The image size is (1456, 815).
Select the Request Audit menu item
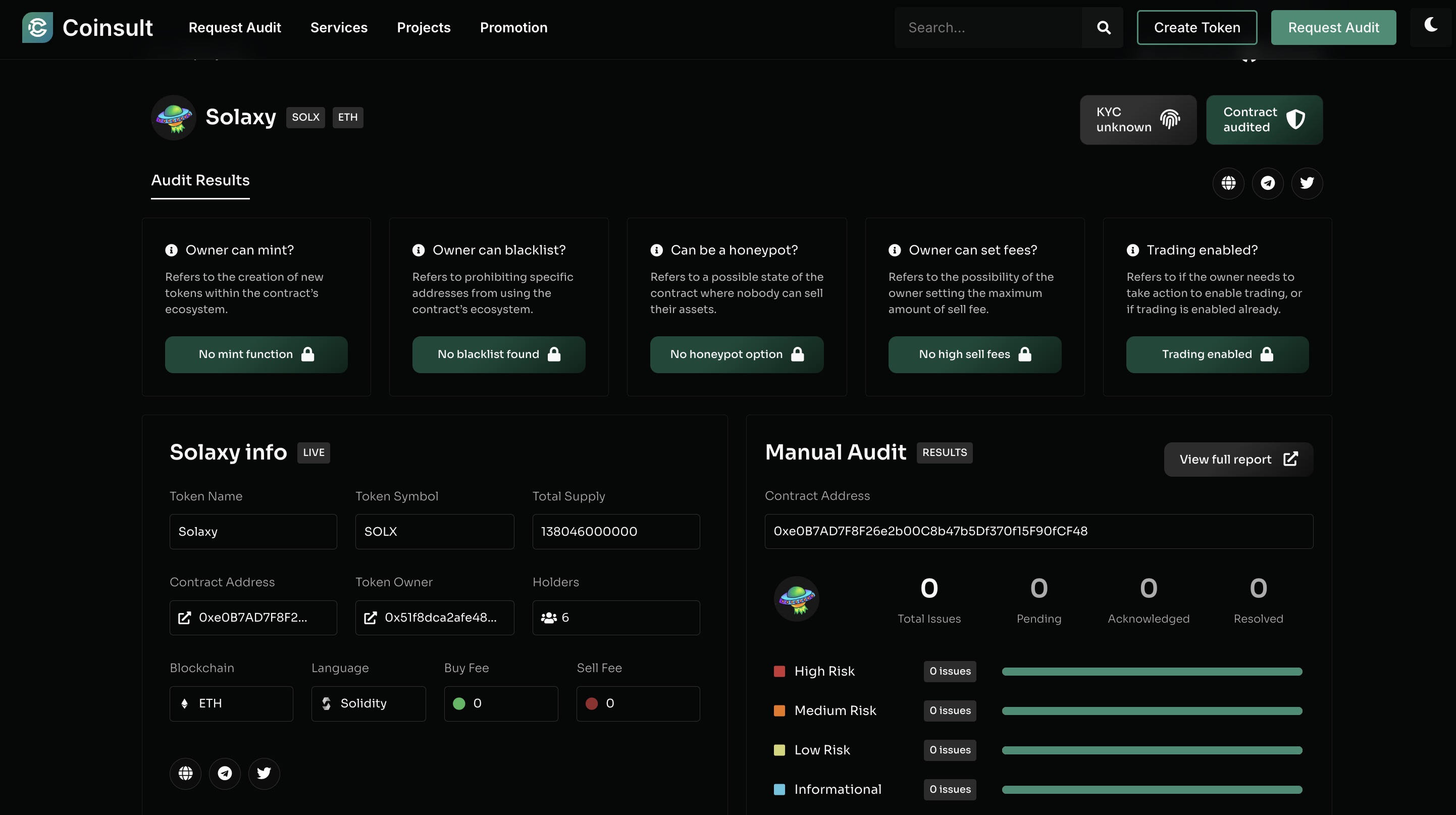(235, 27)
